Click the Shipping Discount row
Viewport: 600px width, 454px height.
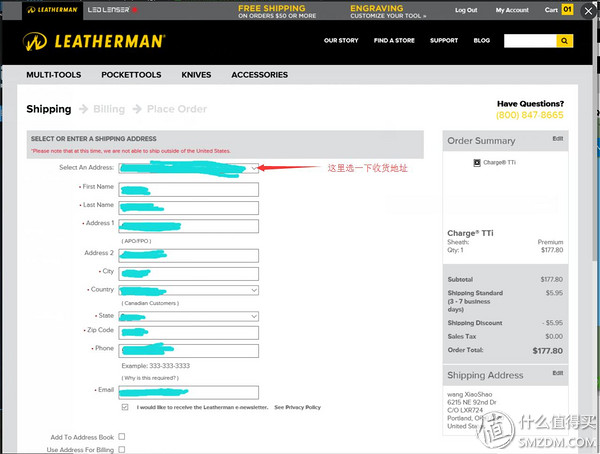tap(505, 323)
